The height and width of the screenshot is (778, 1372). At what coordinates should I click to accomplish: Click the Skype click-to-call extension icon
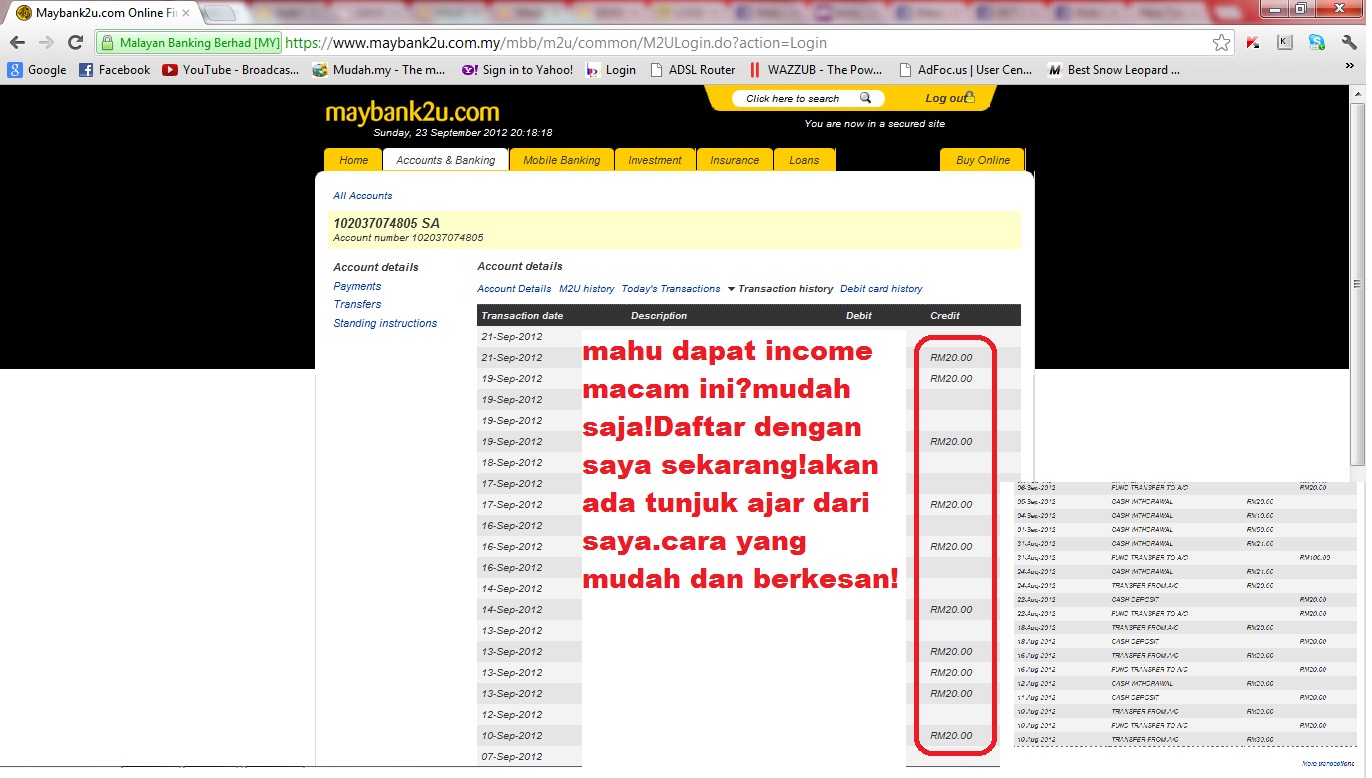click(x=1317, y=42)
